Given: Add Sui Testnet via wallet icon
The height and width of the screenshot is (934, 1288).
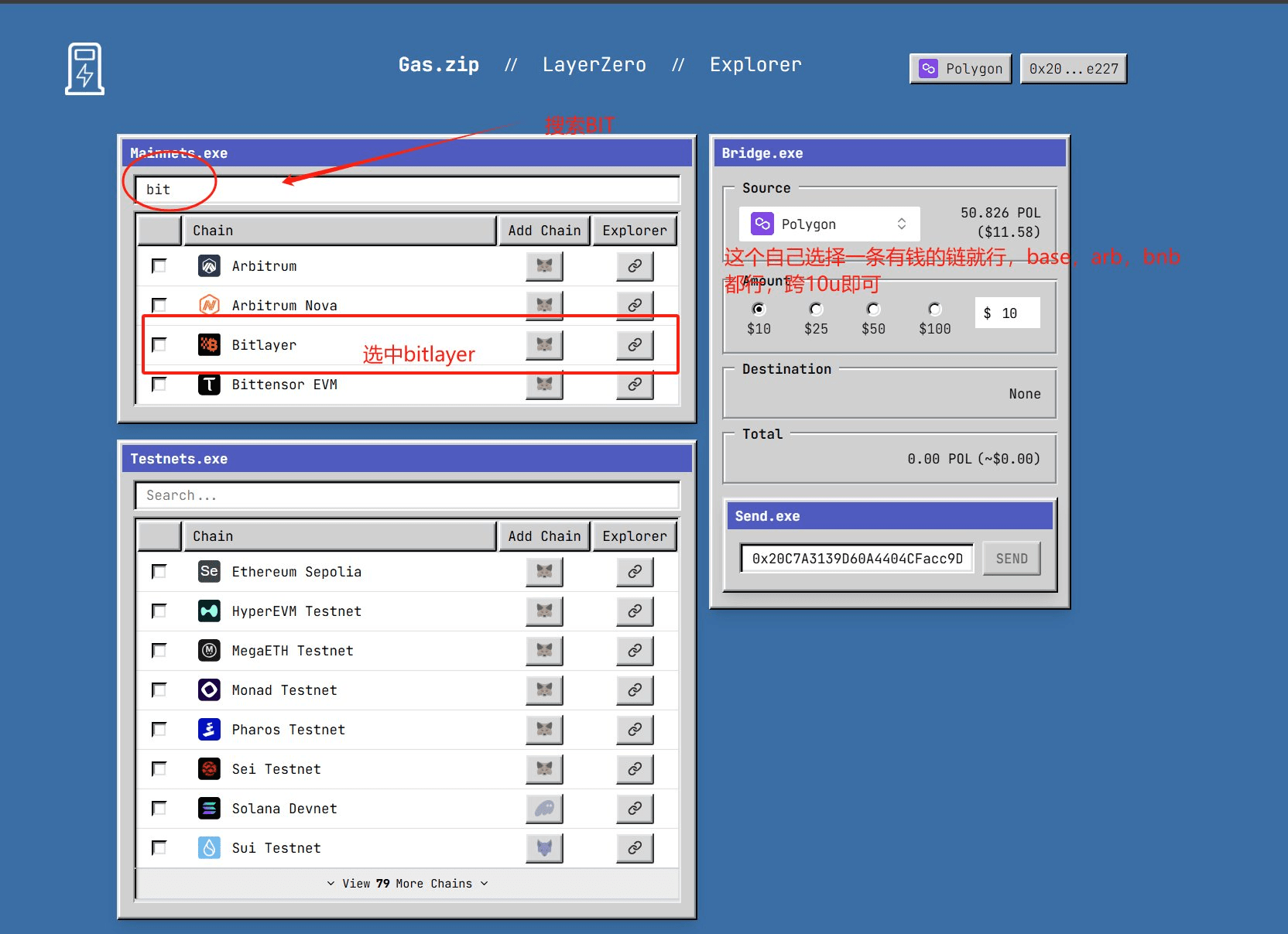Looking at the screenshot, I should 544,848.
